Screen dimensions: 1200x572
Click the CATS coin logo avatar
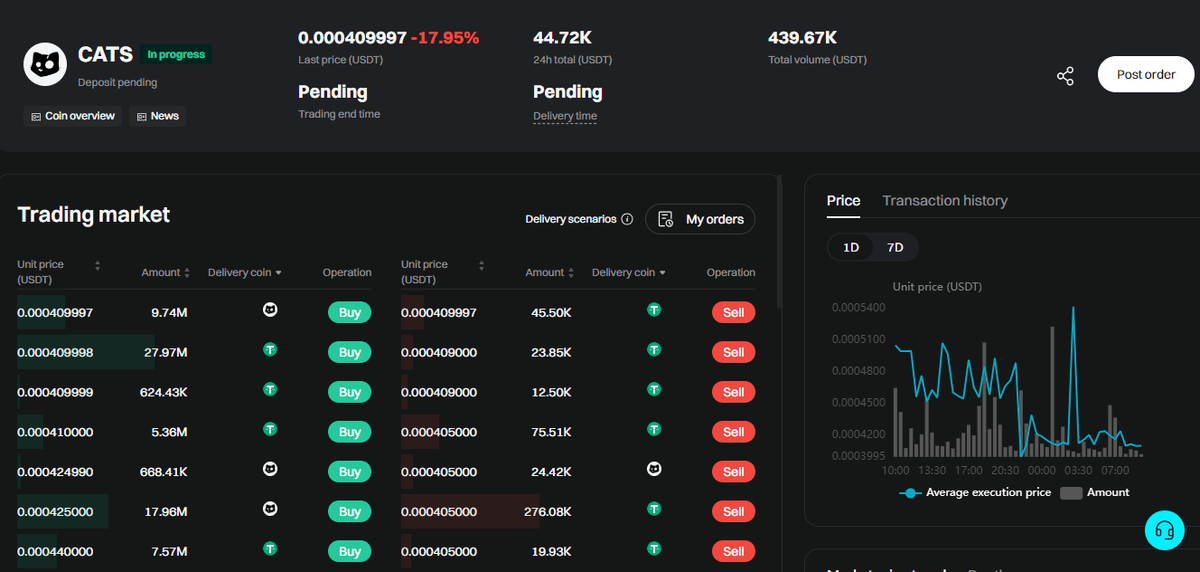click(45, 65)
